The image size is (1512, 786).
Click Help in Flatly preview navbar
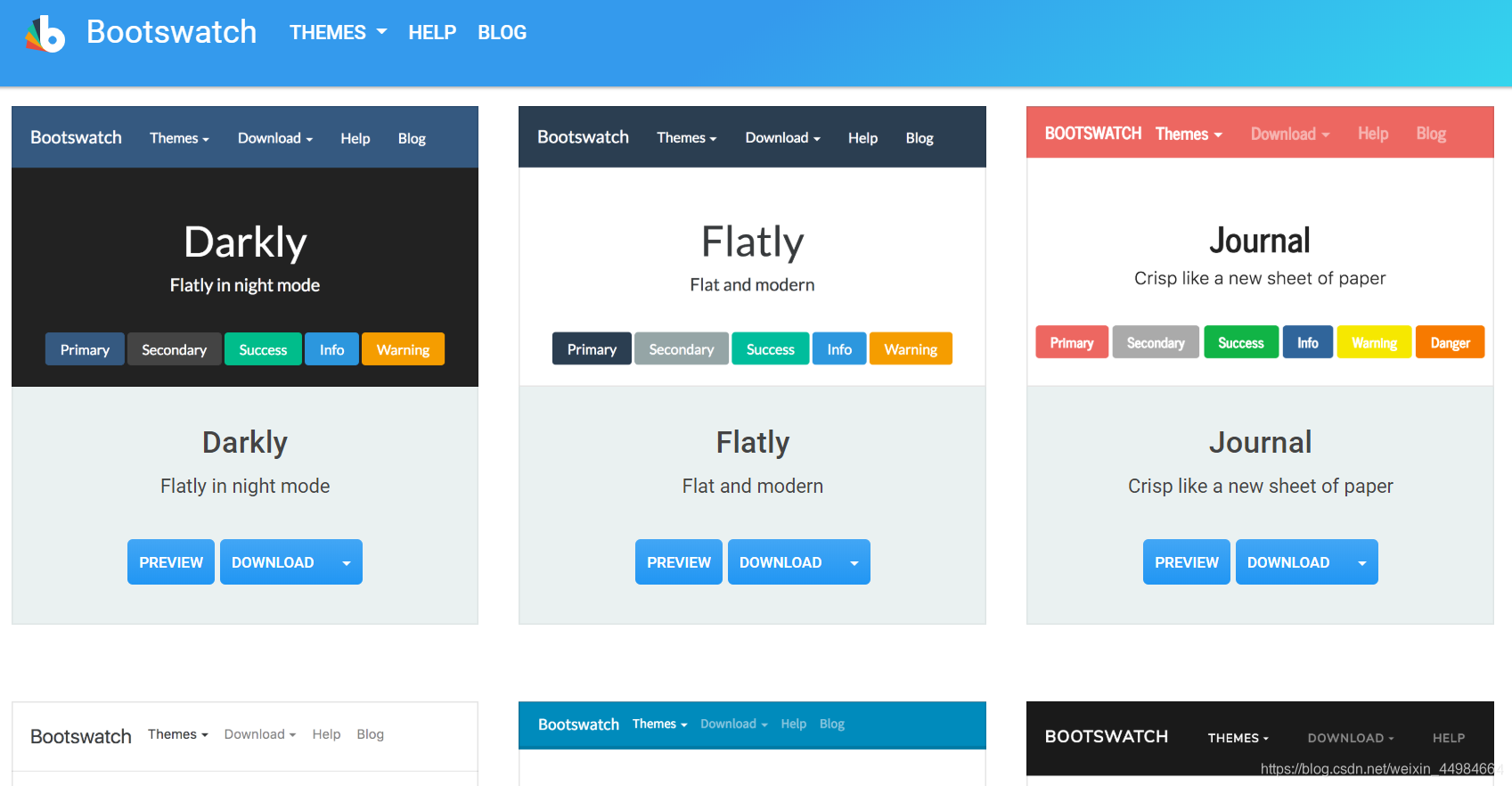(x=862, y=138)
